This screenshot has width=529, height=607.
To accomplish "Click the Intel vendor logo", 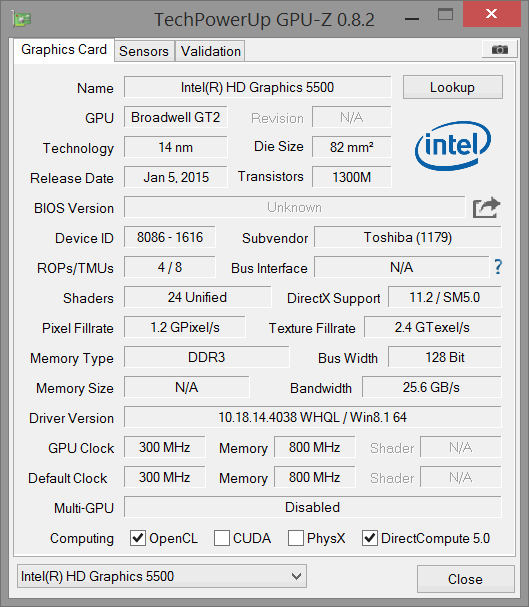I will 453,146.
